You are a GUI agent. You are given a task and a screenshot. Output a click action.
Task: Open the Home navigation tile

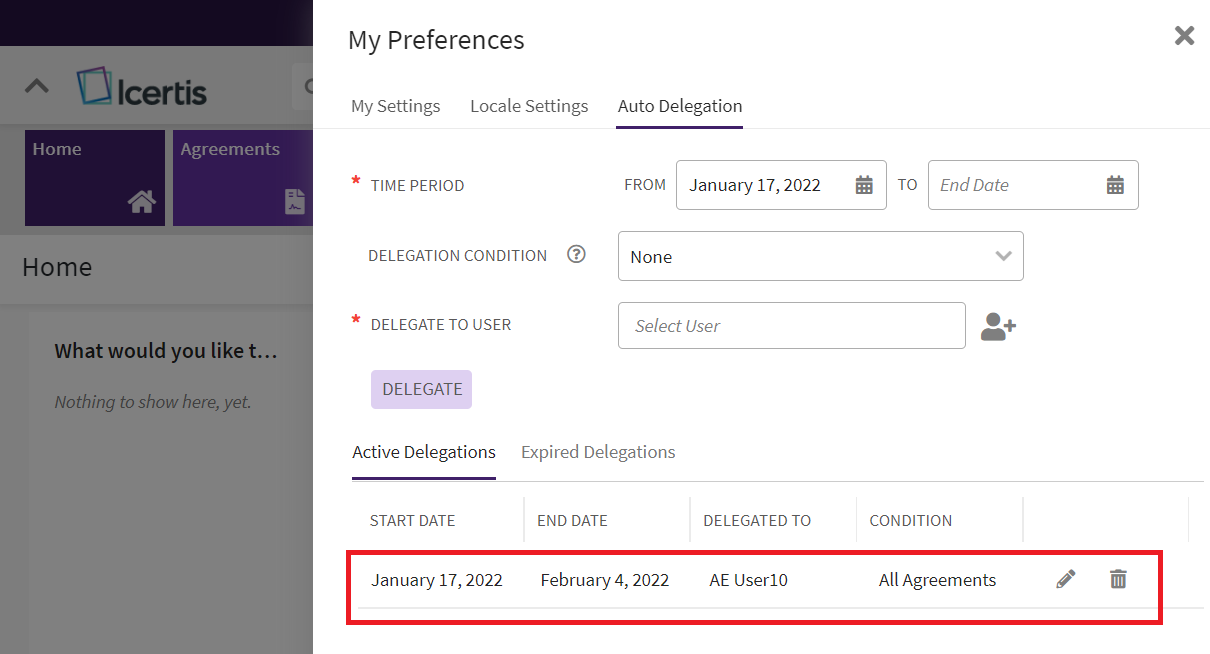tap(94, 177)
